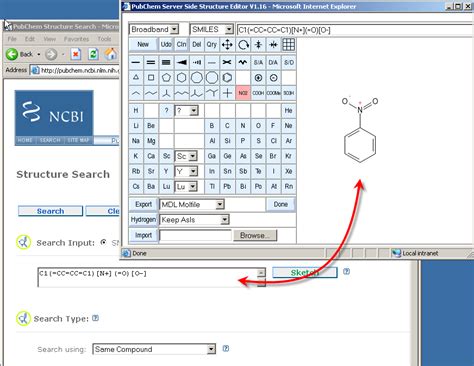Pick the N element button
Viewport: 474px width, 366px height.
tap(243, 126)
